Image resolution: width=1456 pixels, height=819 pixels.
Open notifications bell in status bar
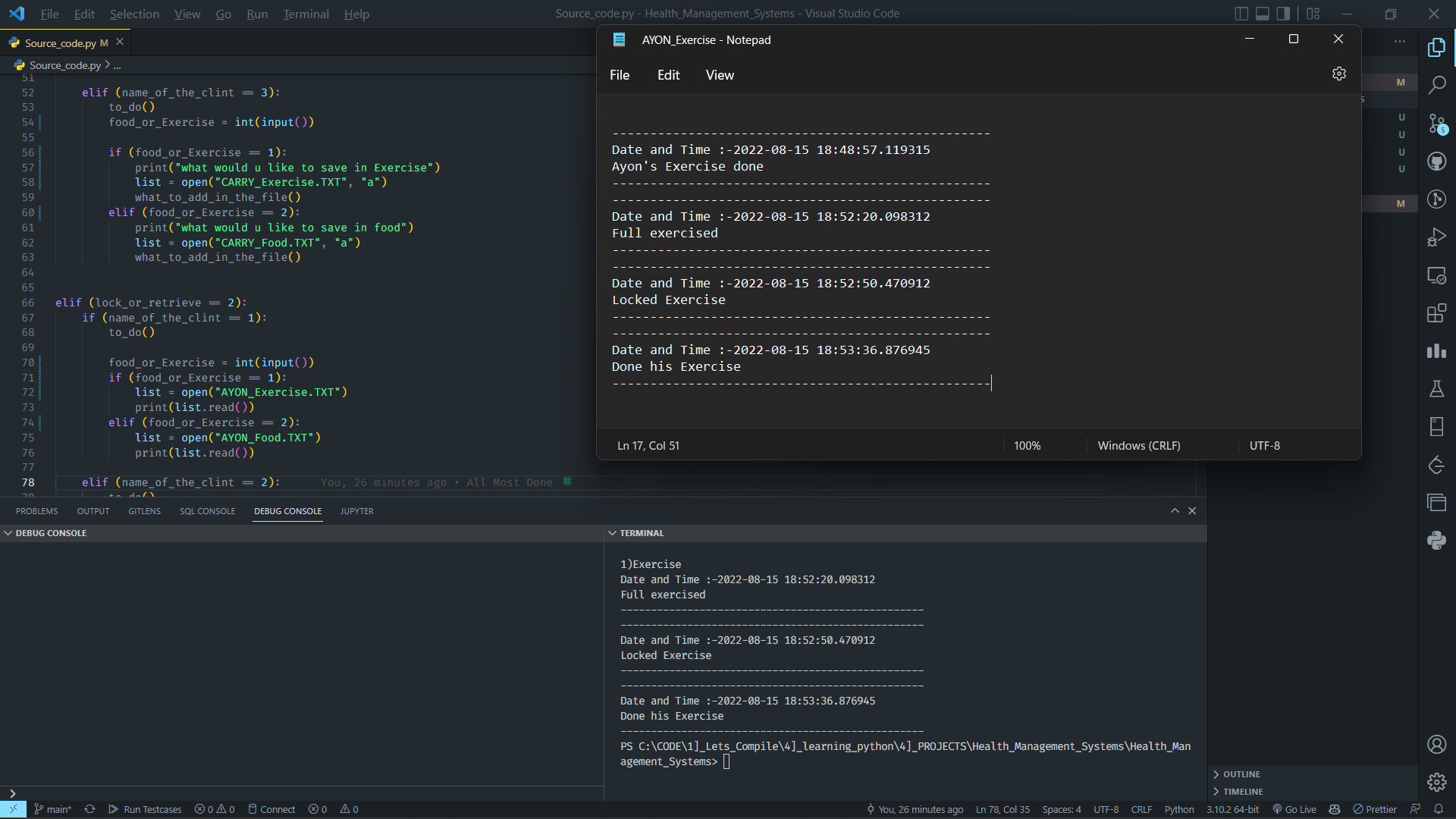point(1438,809)
